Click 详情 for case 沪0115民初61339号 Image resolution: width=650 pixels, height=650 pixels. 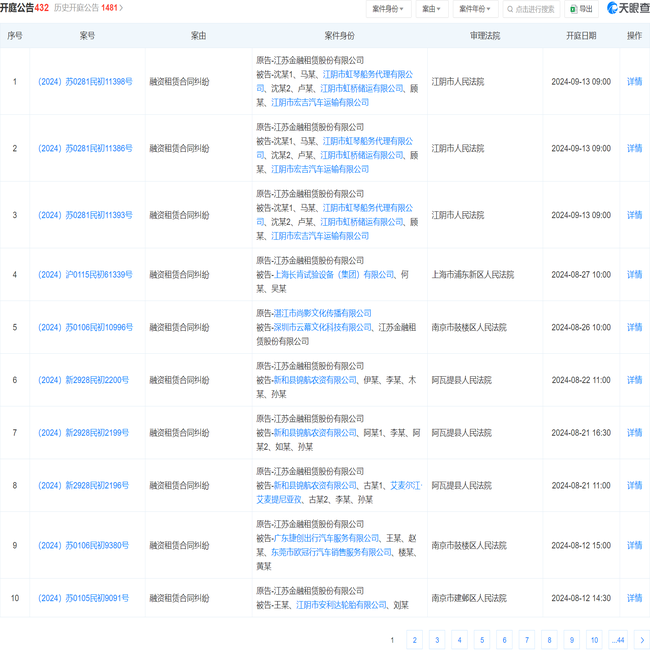pos(634,274)
